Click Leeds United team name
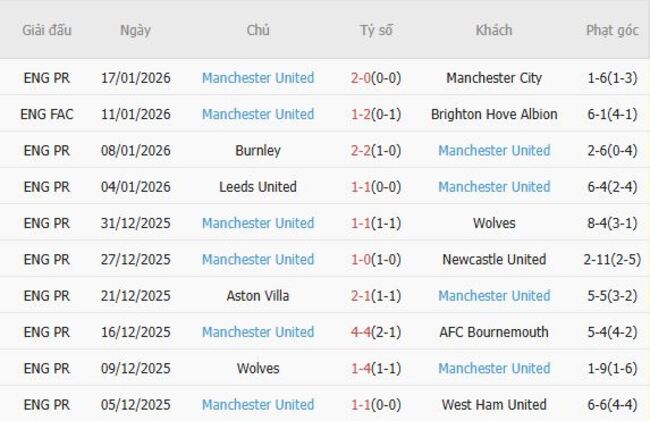 (257, 187)
